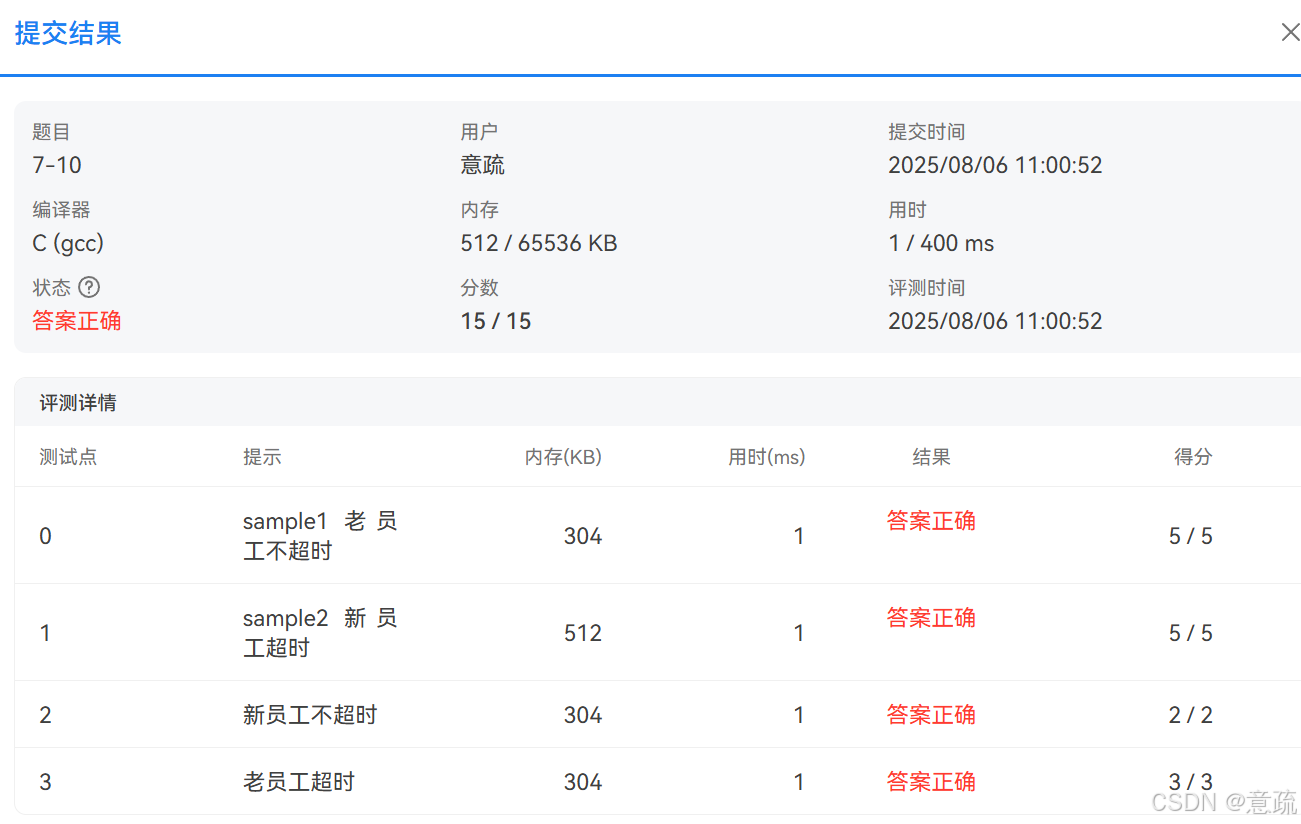Viewport: 1301px width, 824px height.
Task: Close the submission result dialog
Action: pos(1289,32)
